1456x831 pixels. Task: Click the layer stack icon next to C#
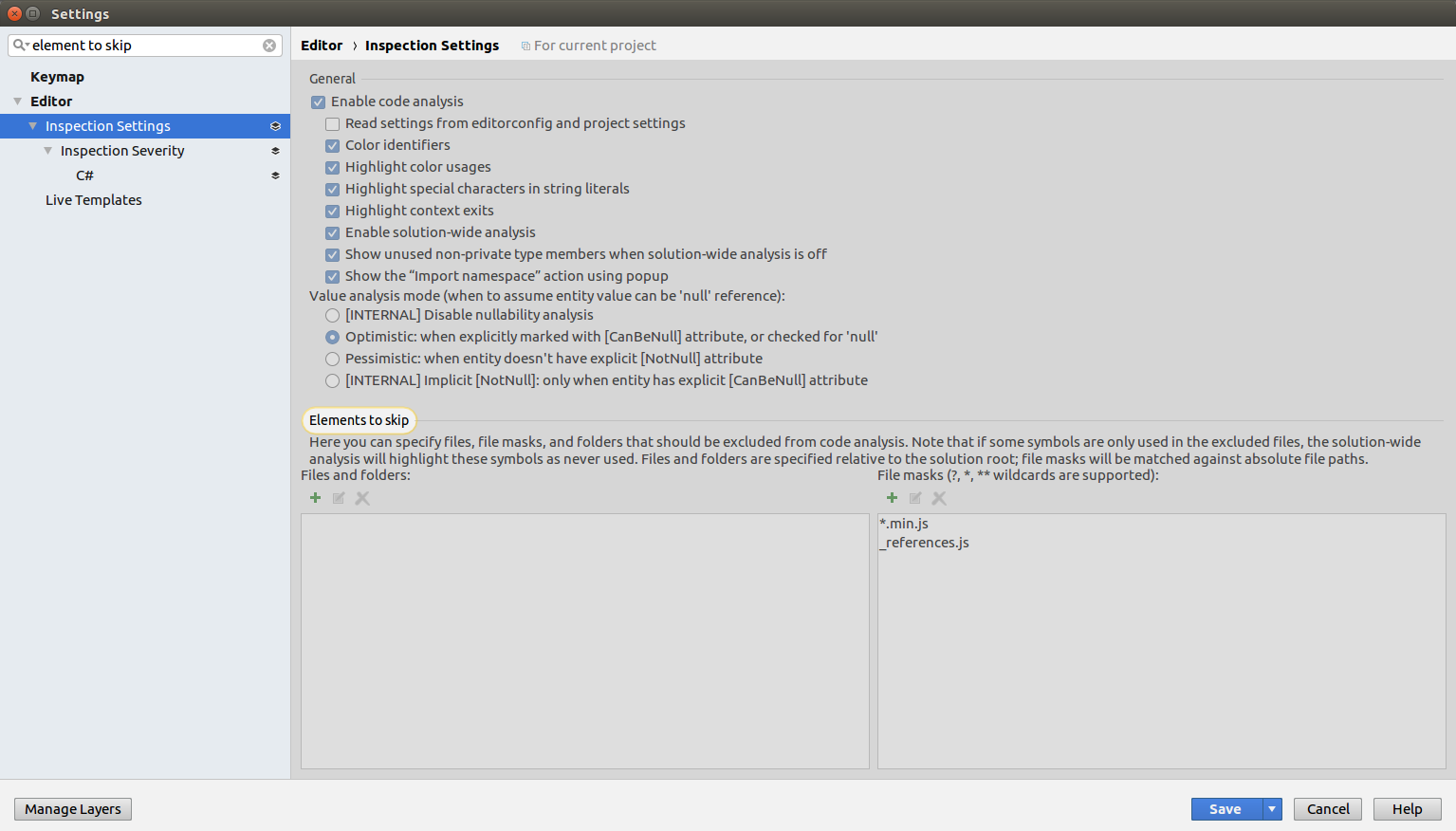click(275, 175)
